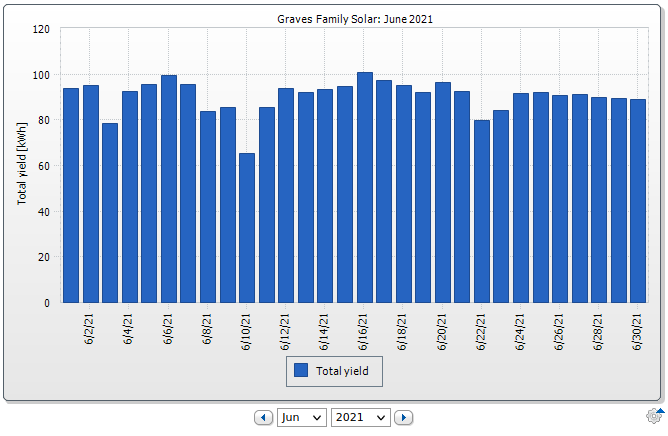668x436 pixels.
Task: Open the 2021 year dropdown
Action: pyautogui.click(x=360, y=417)
